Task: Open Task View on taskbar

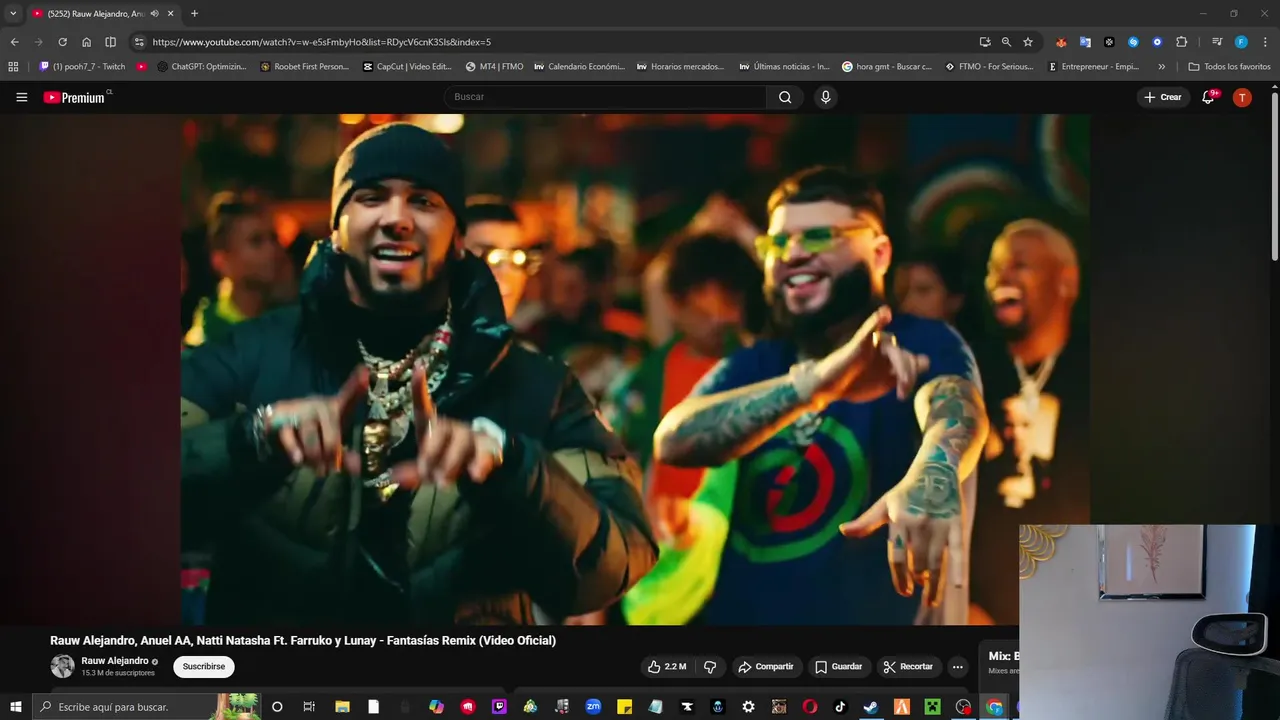Action: point(309,707)
